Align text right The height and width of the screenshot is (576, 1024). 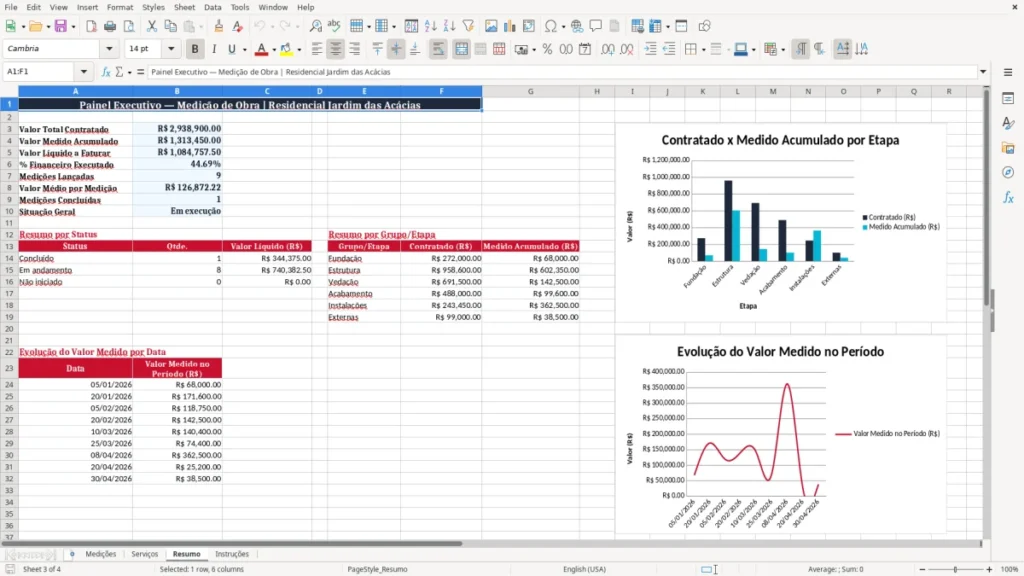point(355,49)
